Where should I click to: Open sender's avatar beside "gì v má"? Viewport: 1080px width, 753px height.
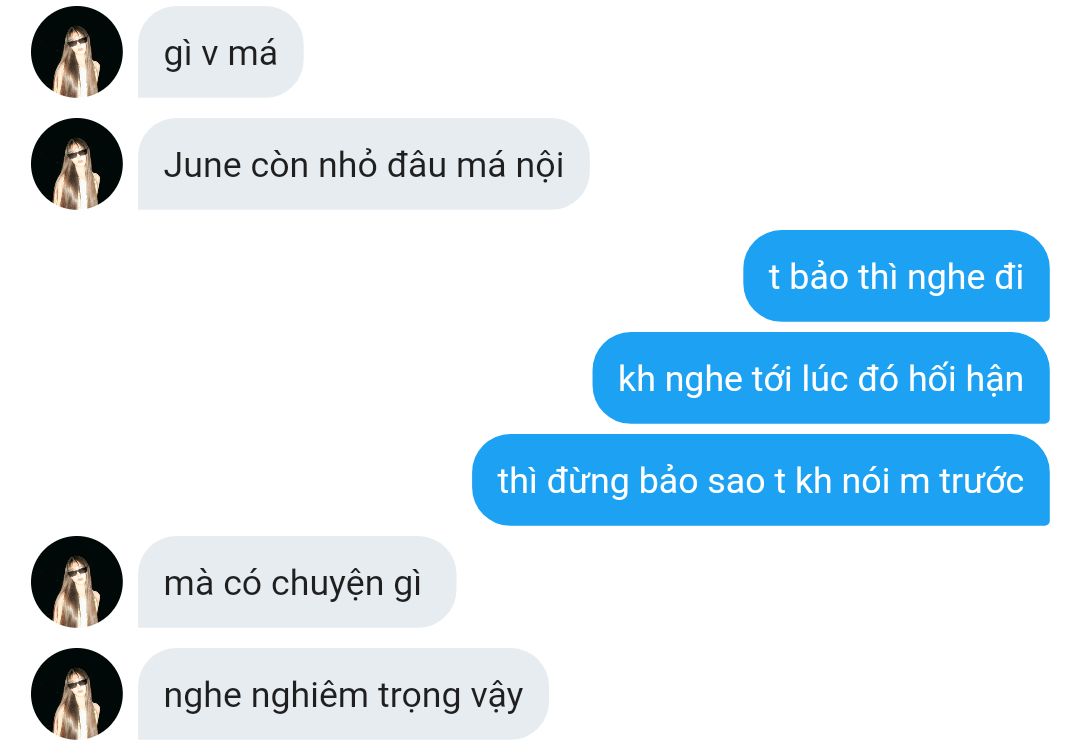(76, 52)
